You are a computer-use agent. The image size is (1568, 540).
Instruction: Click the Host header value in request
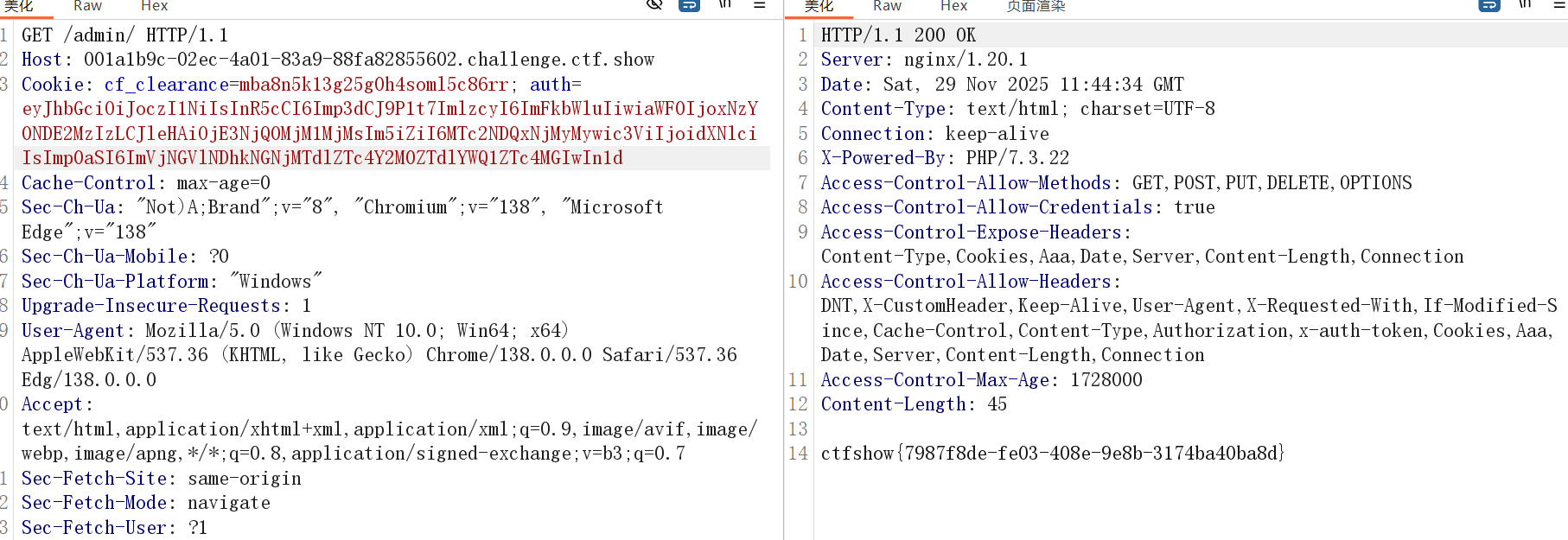pyautogui.click(x=368, y=60)
